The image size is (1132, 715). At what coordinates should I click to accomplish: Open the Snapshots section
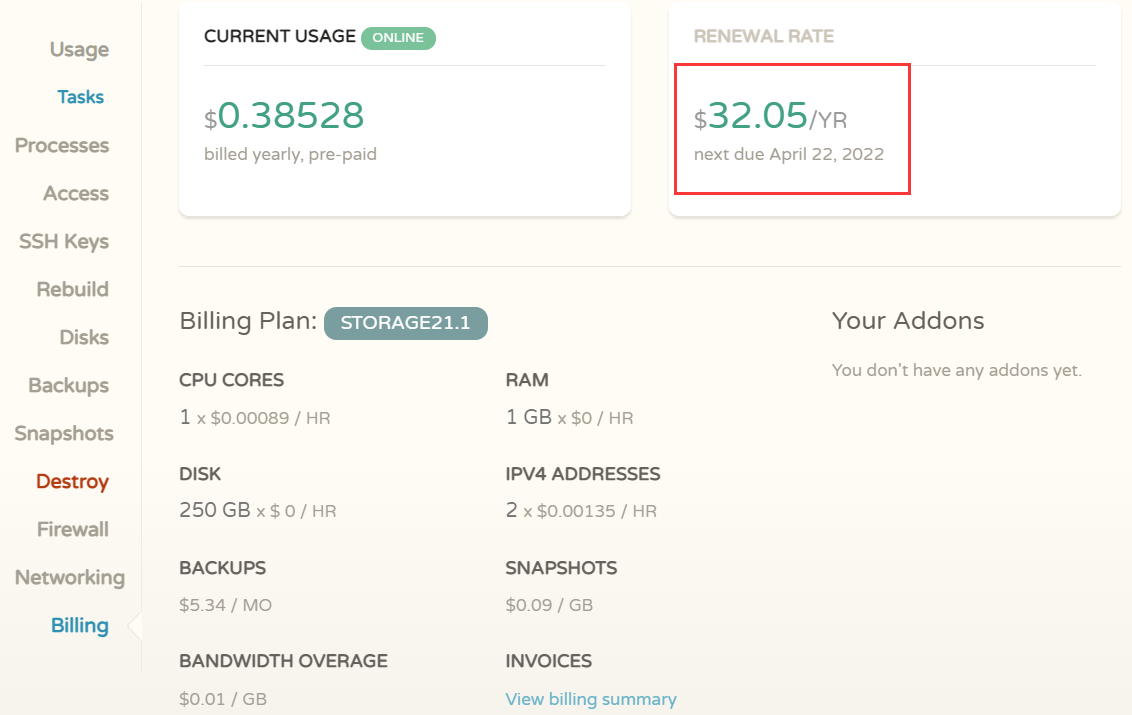tap(64, 433)
